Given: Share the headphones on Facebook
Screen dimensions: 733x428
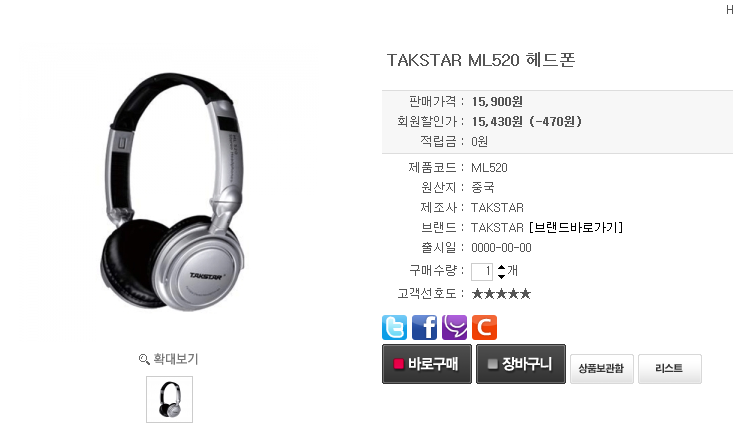Looking at the screenshot, I should 424,327.
